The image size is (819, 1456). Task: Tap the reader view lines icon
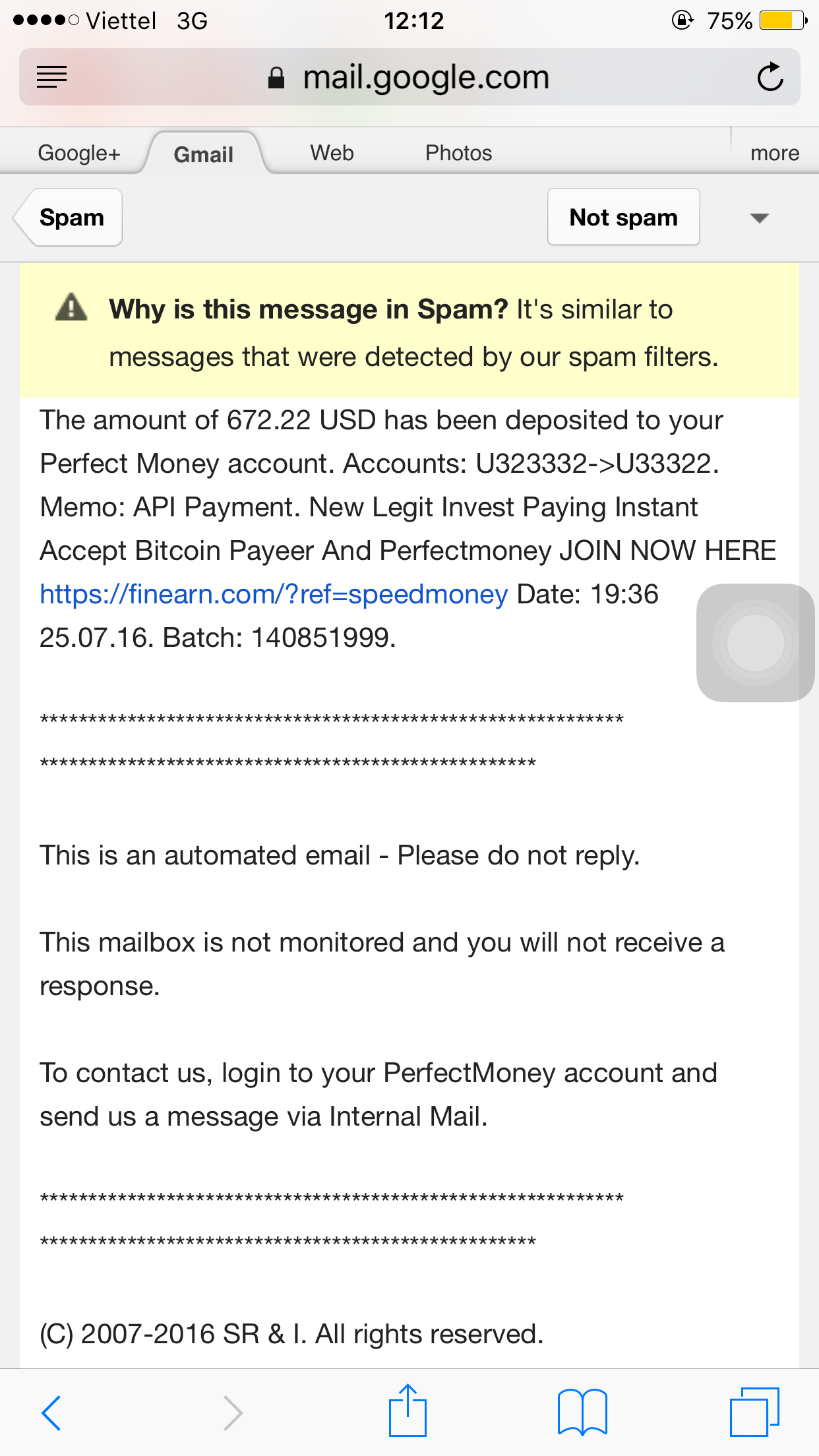(52, 77)
